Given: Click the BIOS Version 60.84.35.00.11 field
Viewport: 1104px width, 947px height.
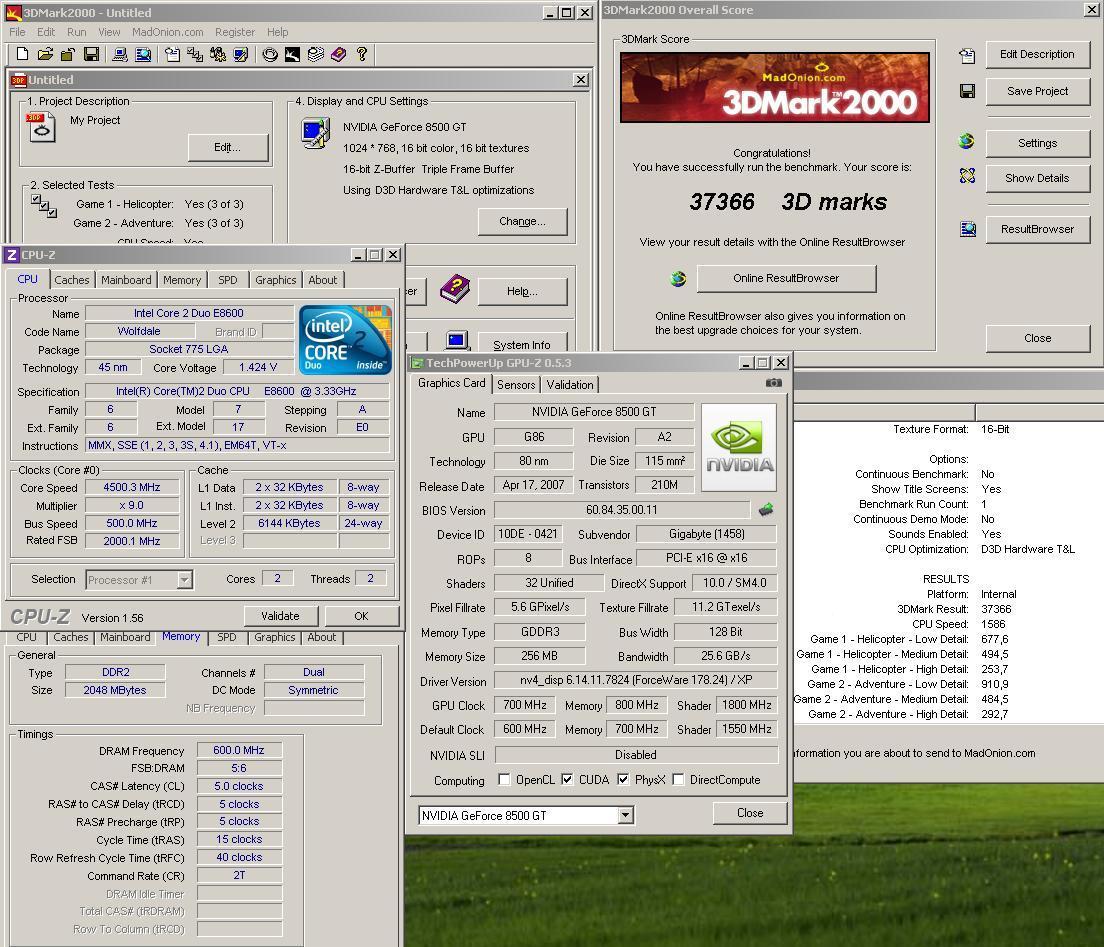Looking at the screenshot, I should pos(622,510).
